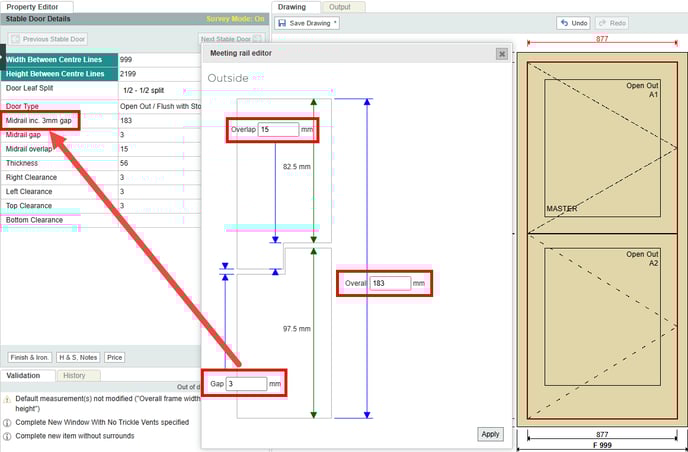The height and width of the screenshot is (452, 688).
Task: Open the Save Drawing dropdown arrow
Action: point(336,23)
